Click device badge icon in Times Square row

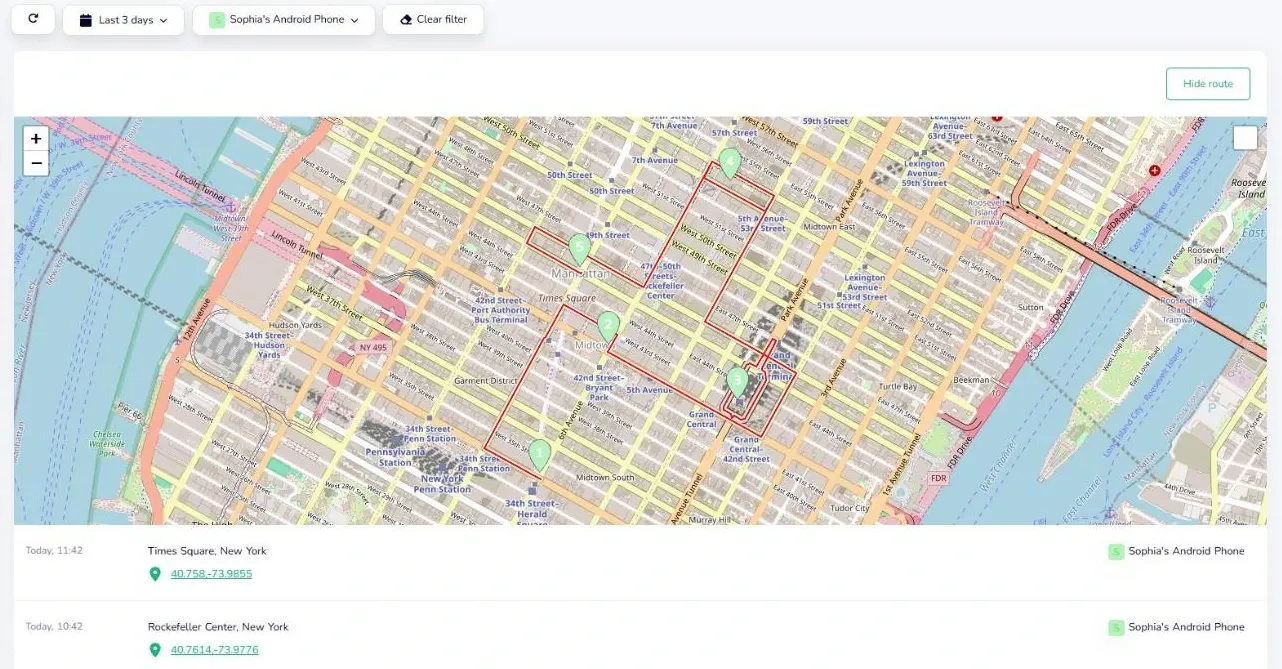pos(1116,551)
